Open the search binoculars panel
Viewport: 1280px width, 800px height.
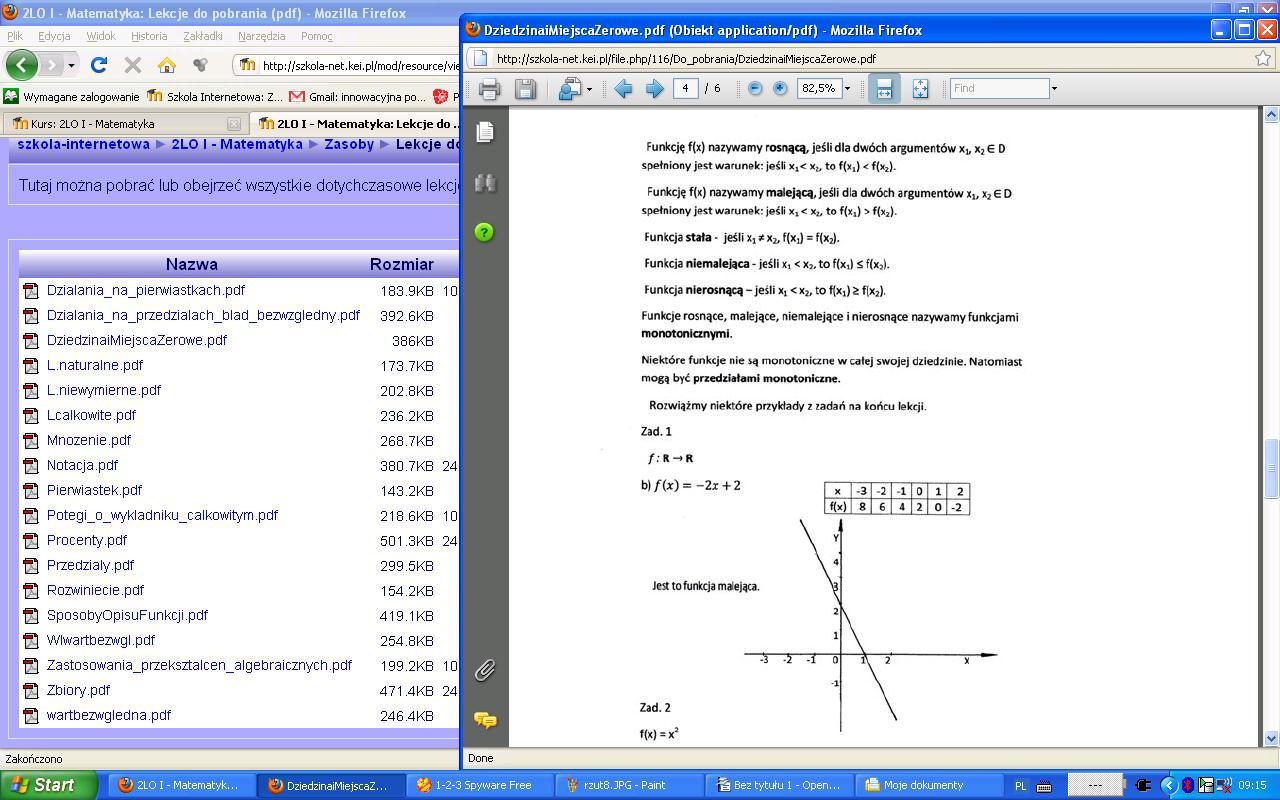[485, 183]
